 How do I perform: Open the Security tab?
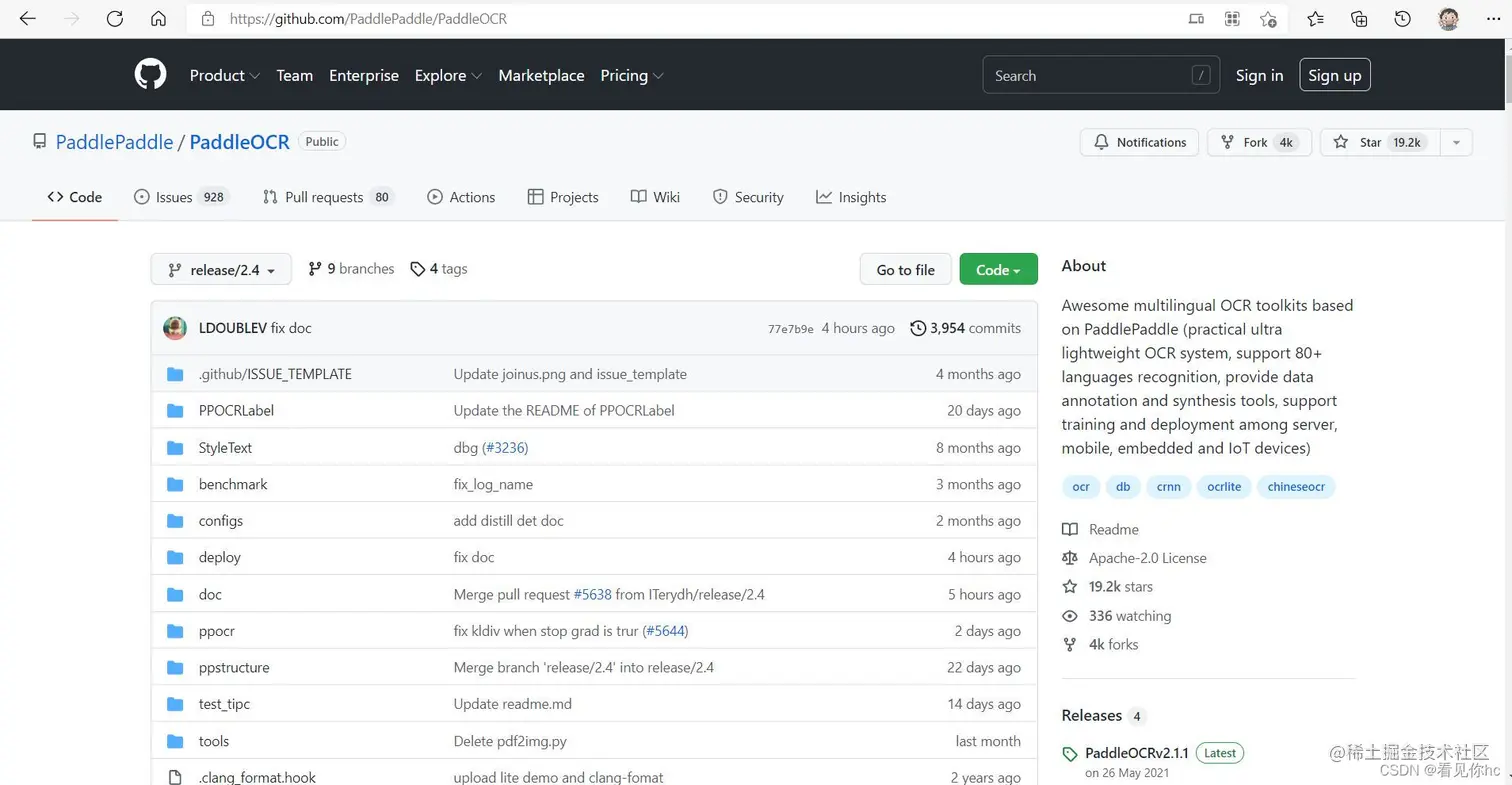click(748, 197)
